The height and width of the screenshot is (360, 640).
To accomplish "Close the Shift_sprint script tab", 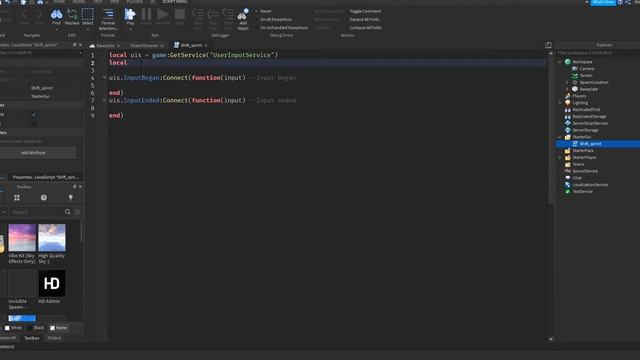I will (x=206, y=45).
